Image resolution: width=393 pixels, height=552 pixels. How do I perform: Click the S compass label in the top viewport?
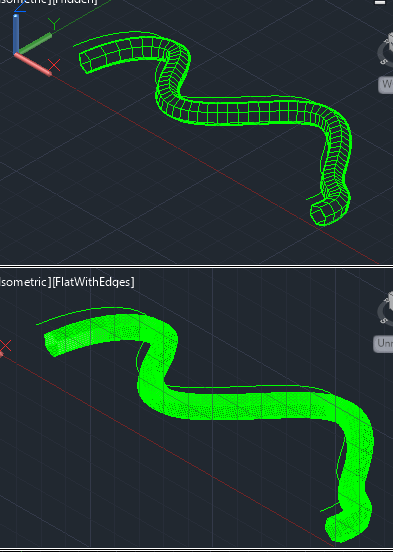click(385, 61)
